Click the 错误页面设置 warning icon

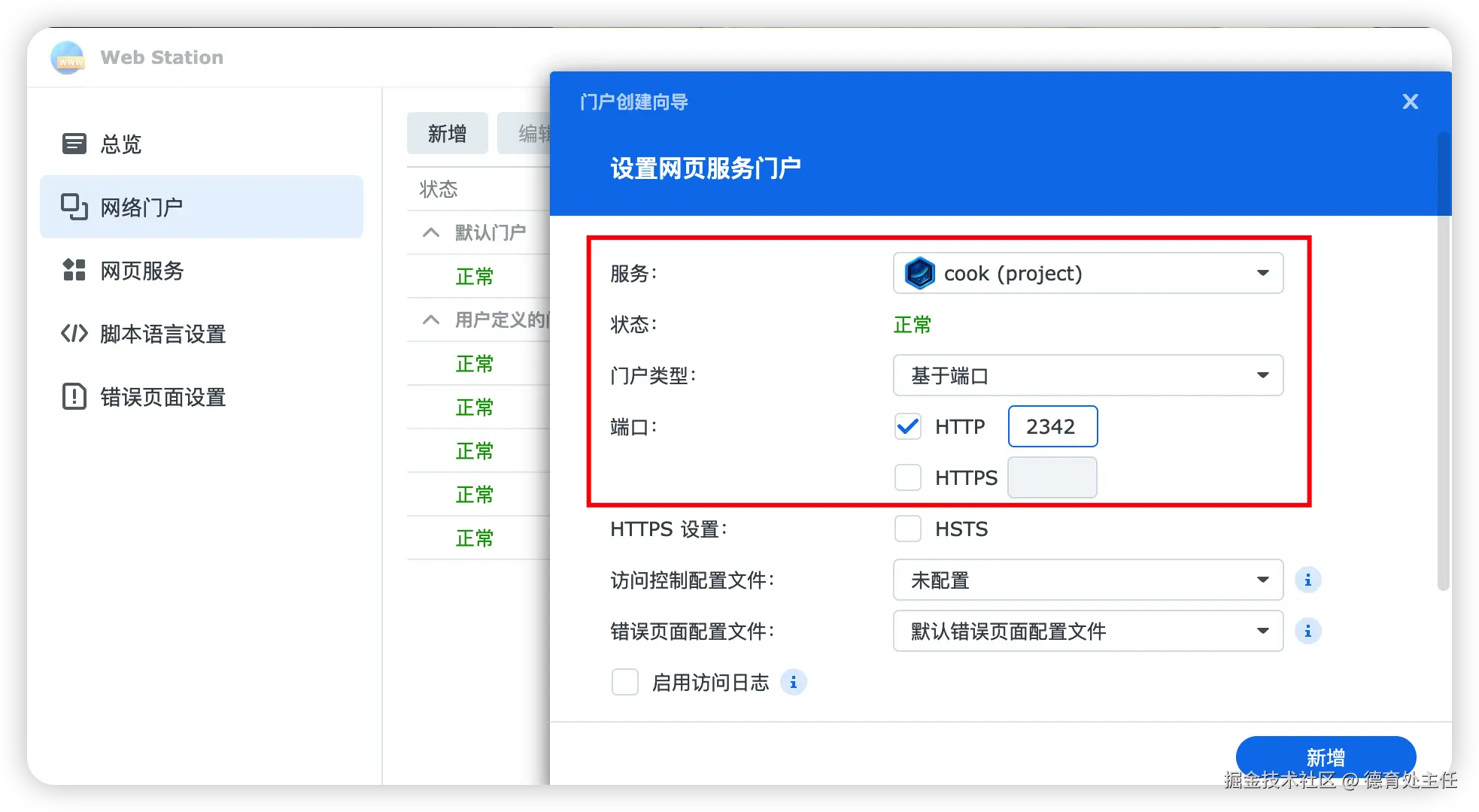(x=74, y=396)
